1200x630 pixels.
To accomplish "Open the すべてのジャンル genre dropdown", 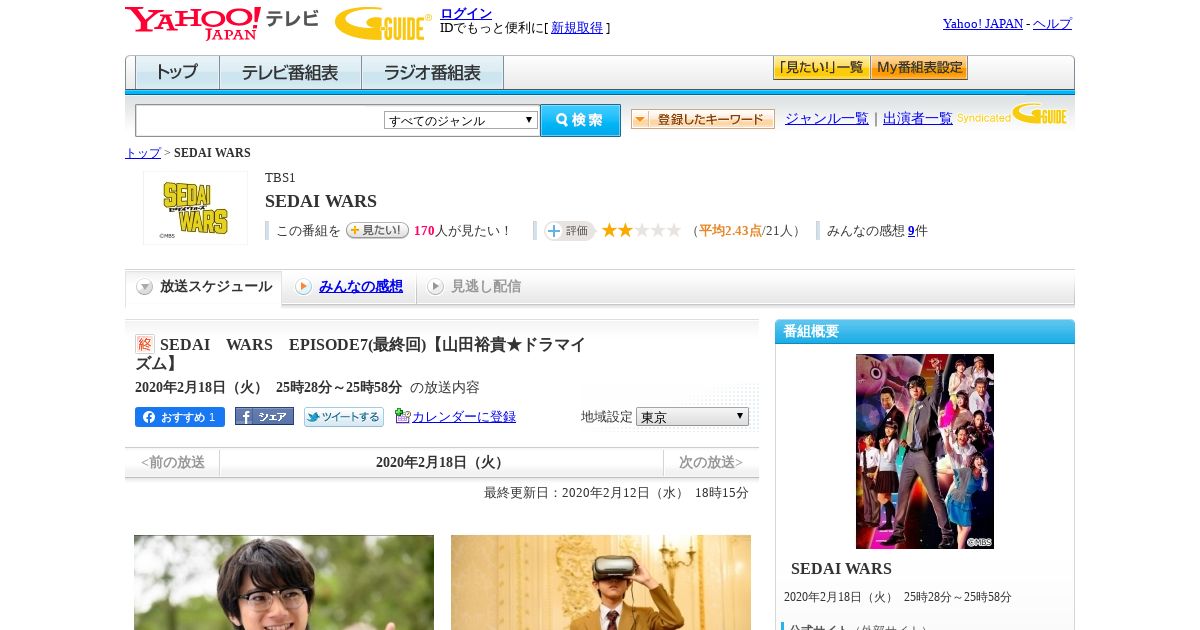I will [x=461, y=120].
